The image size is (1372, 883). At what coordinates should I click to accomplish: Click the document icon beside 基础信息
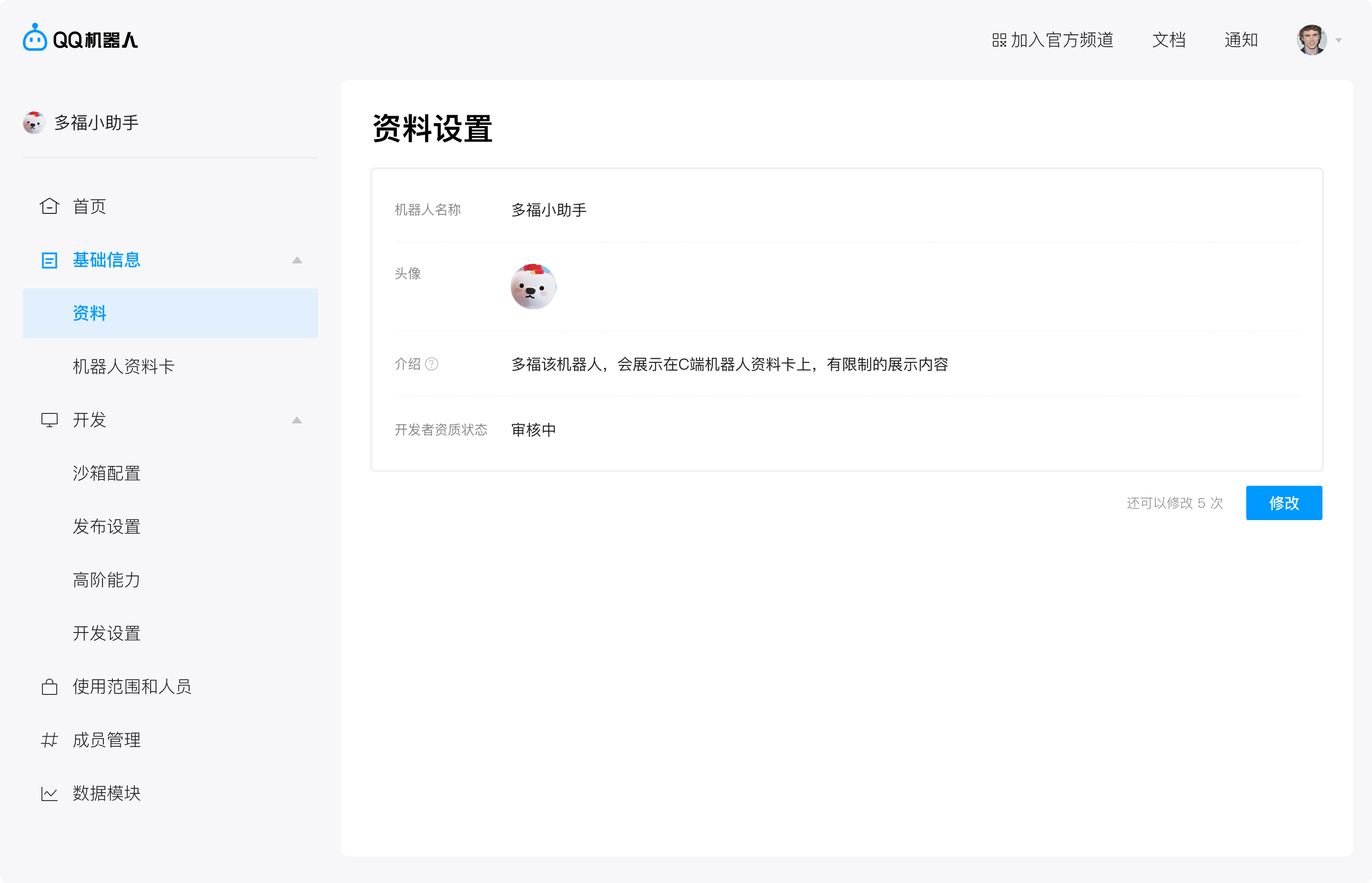point(50,260)
